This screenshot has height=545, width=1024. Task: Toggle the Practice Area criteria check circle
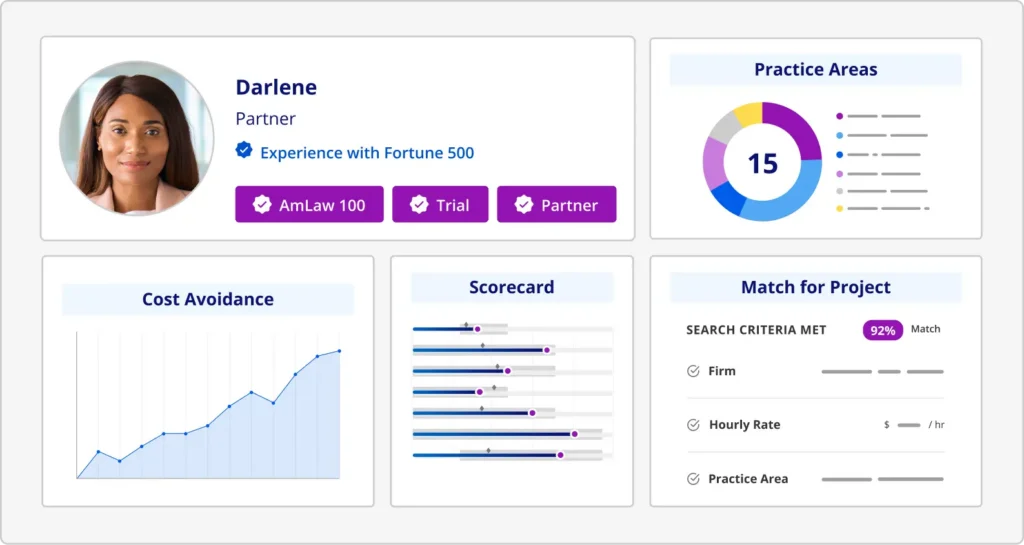click(x=693, y=479)
